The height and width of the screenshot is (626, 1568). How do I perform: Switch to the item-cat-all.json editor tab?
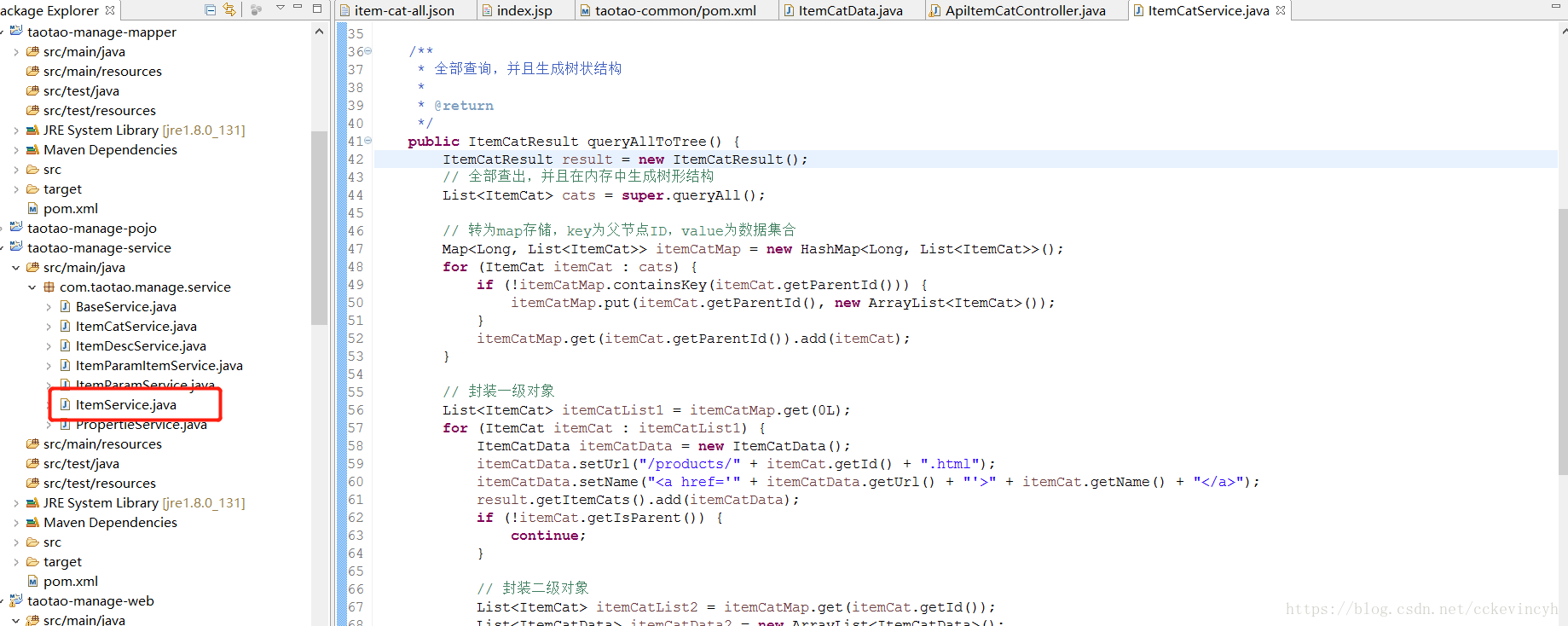397,10
